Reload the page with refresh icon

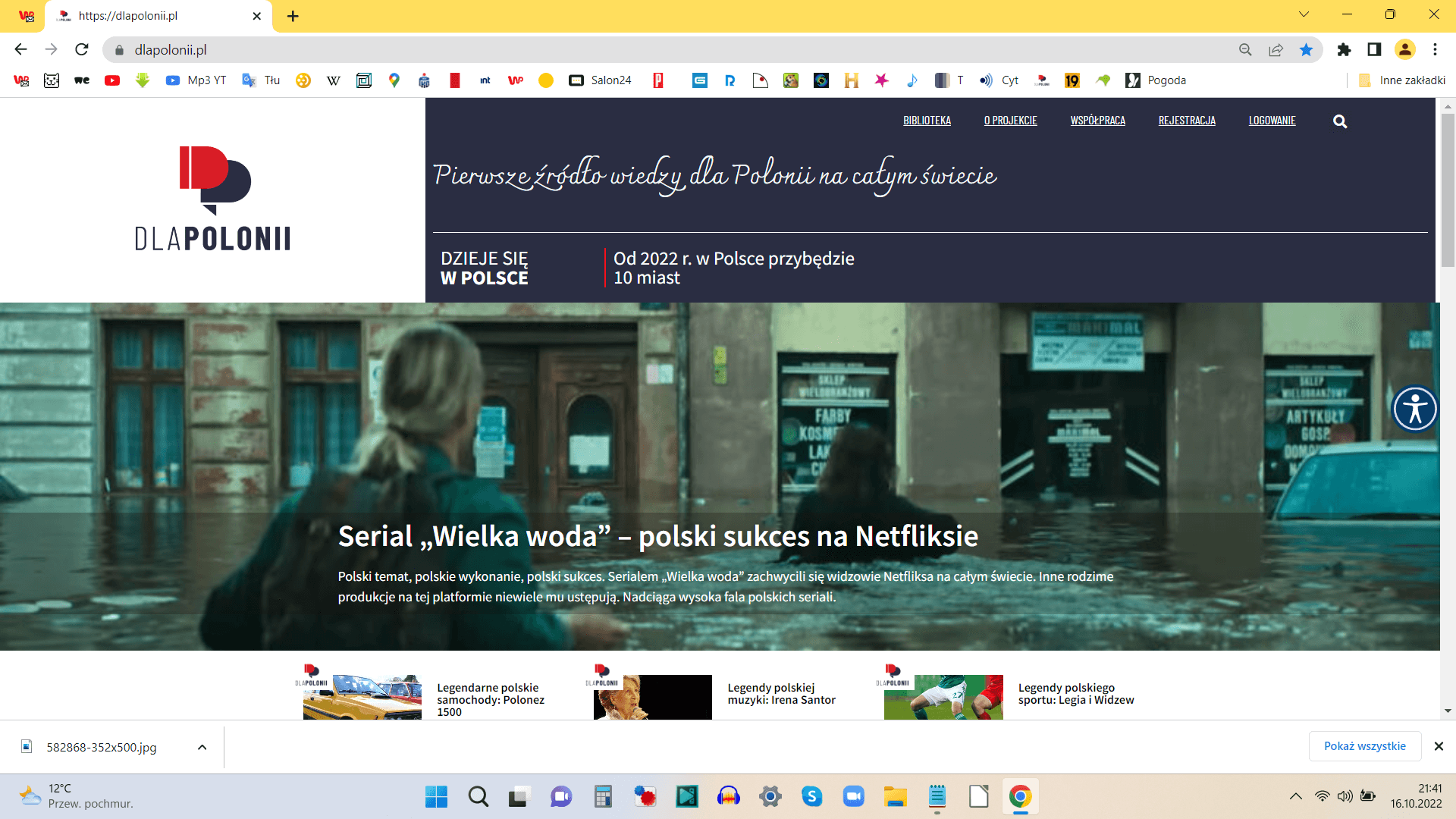[x=82, y=50]
